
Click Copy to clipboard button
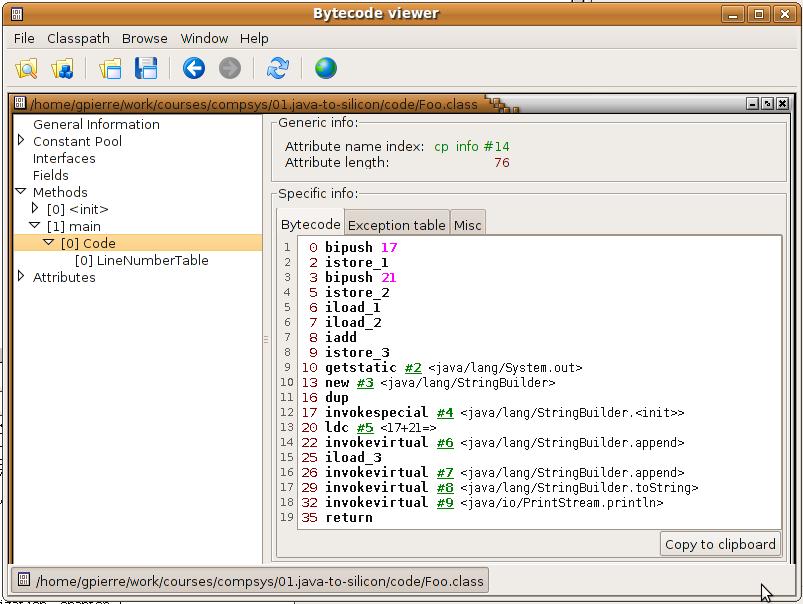(720, 544)
